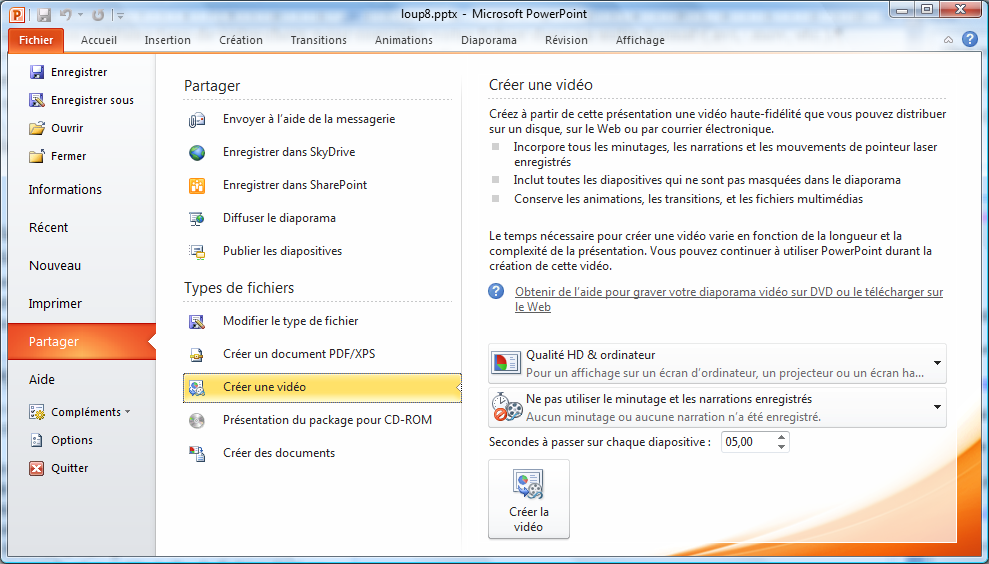
Task: Click the Créer des documents icon
Action: coord(197,453)
